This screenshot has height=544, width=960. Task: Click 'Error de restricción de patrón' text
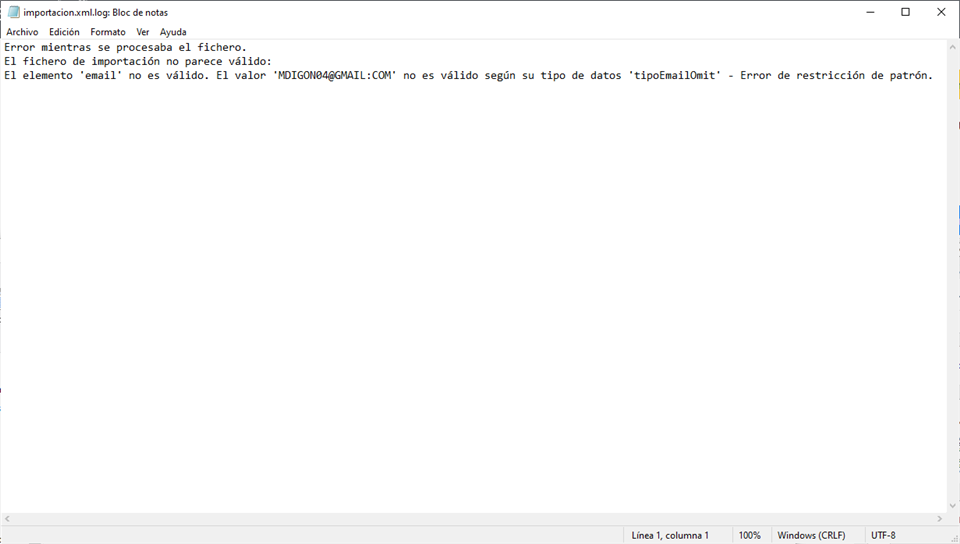835,75
